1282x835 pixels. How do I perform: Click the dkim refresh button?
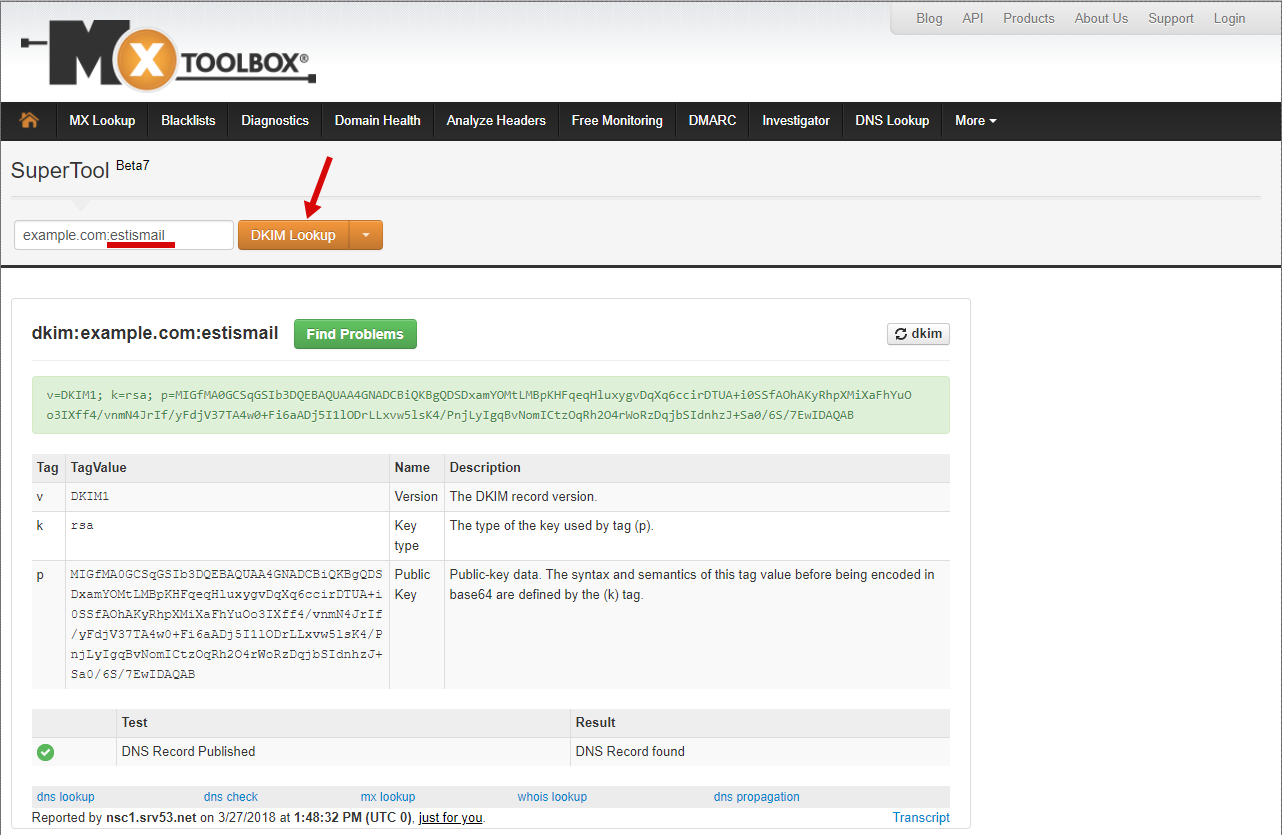[x=918, y=334]
